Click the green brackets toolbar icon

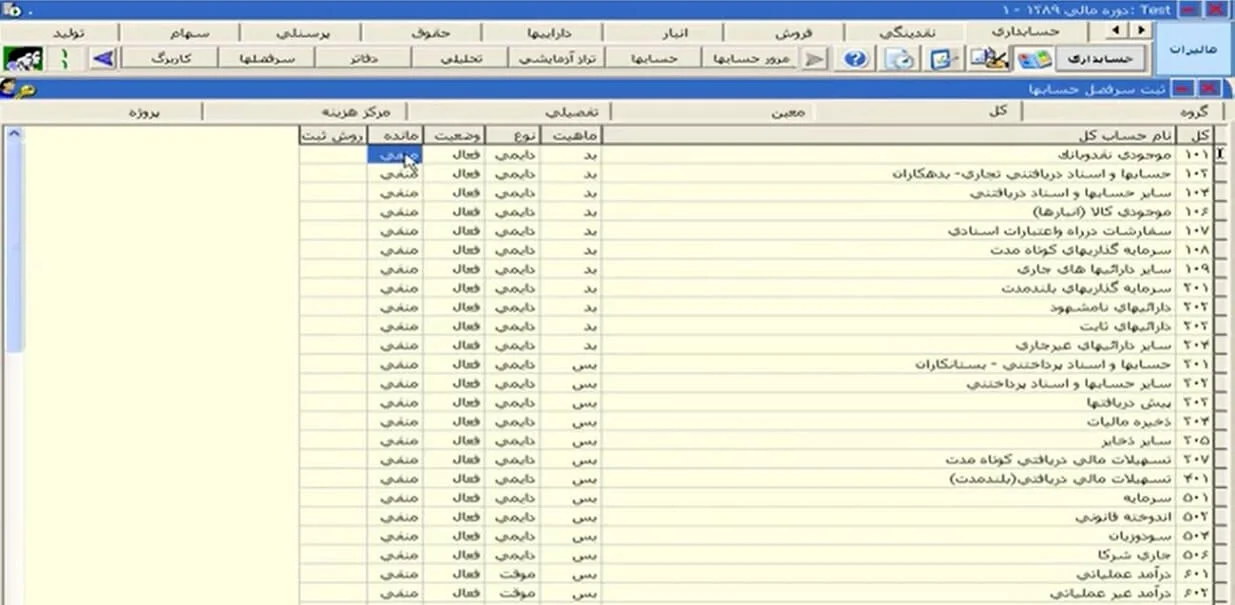(65, 59)
